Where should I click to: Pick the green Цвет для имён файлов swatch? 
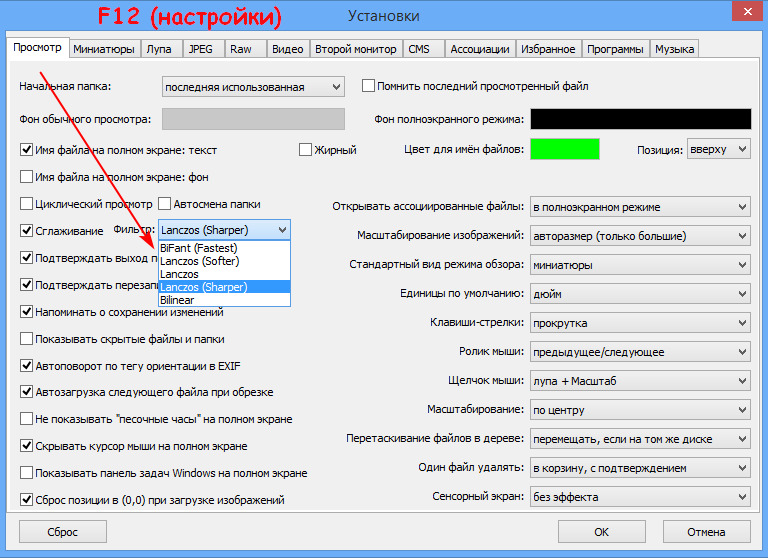[565, 149]
